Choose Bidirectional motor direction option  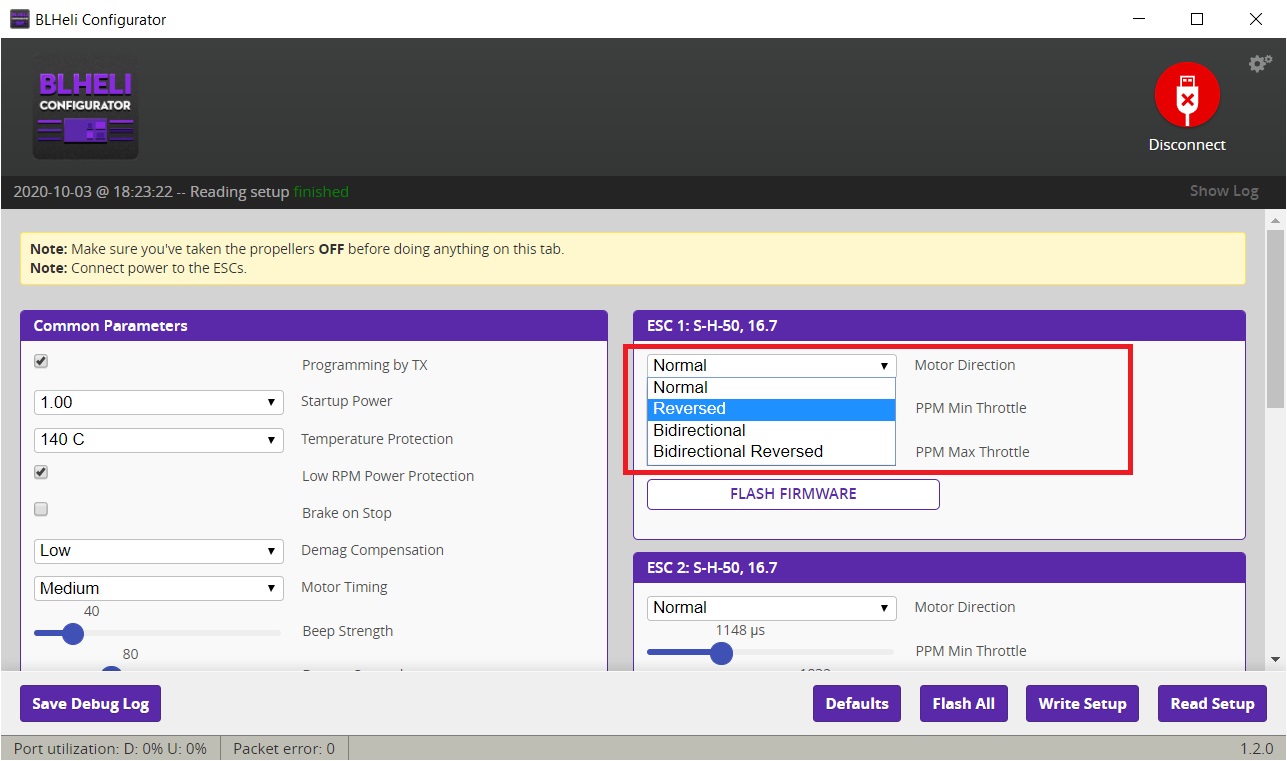771,431
